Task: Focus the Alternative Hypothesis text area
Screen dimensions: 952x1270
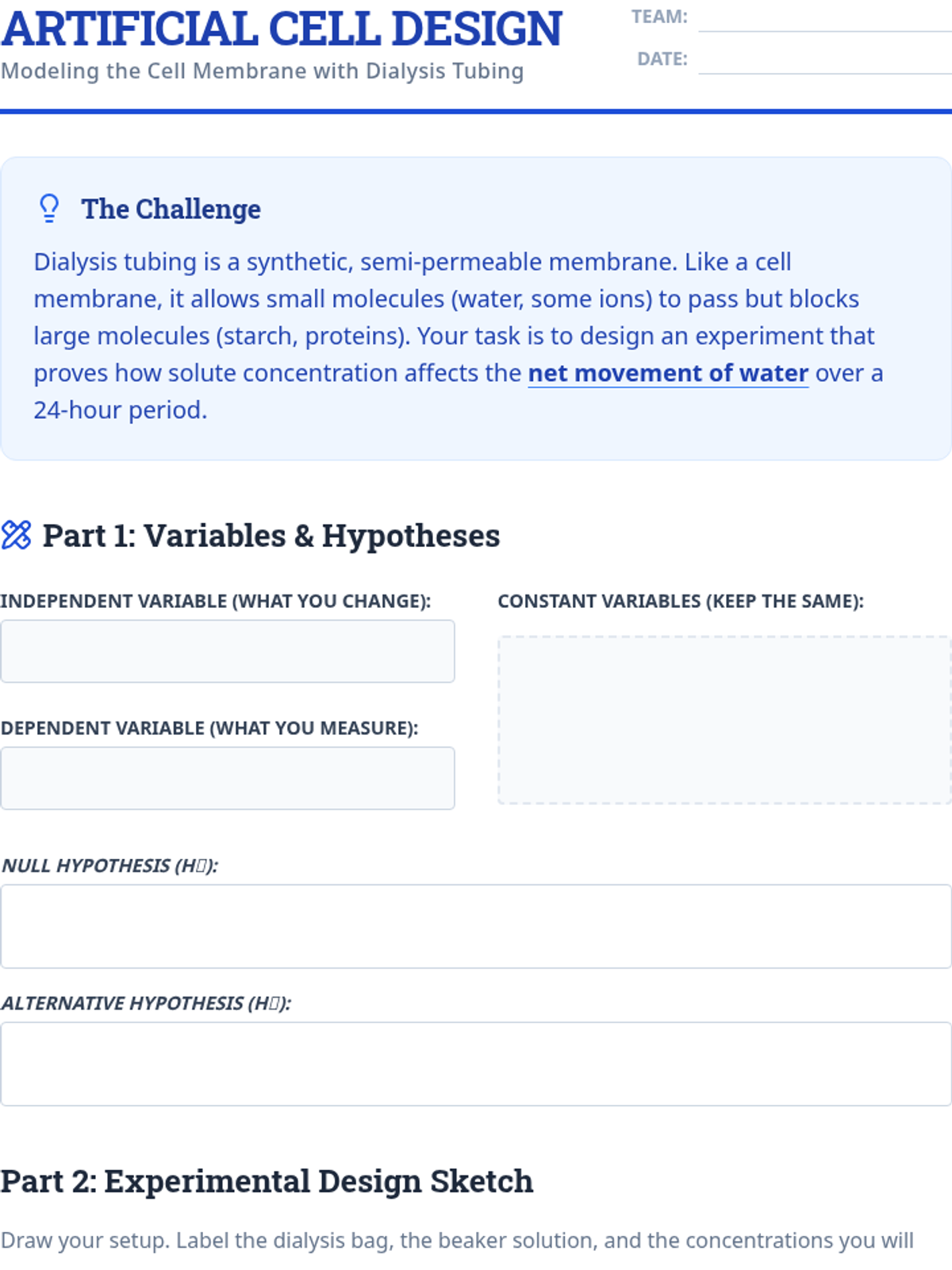Action: click(x=476, y=1064)
